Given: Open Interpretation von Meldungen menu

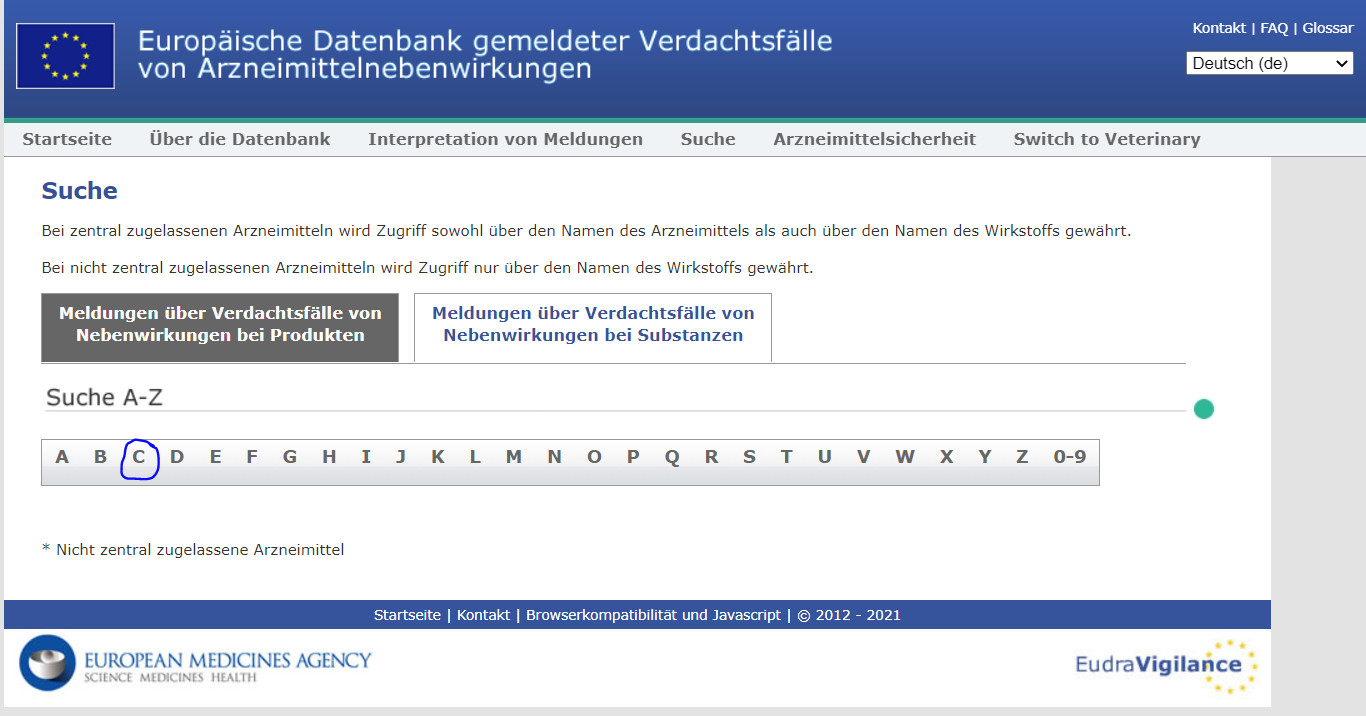Looking at the screenshot, I should [505, 139].
